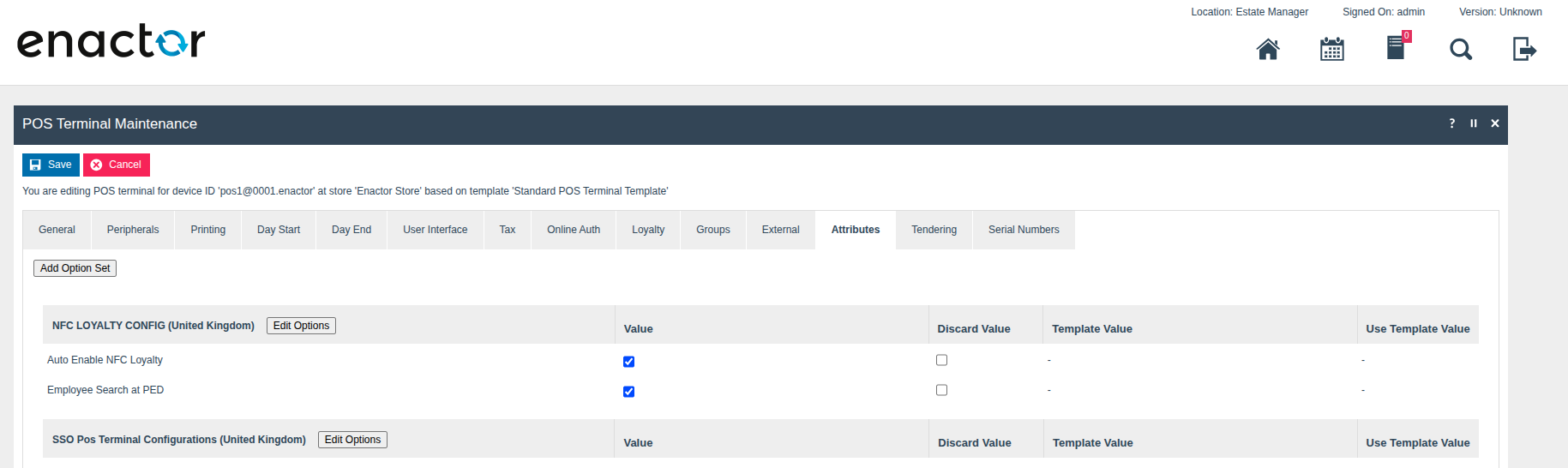Tick Discard Value for Auto Enable NFC Loyalty
Image resolution: width=1568 pixels, height=468 pixels.
pos(941,360)
